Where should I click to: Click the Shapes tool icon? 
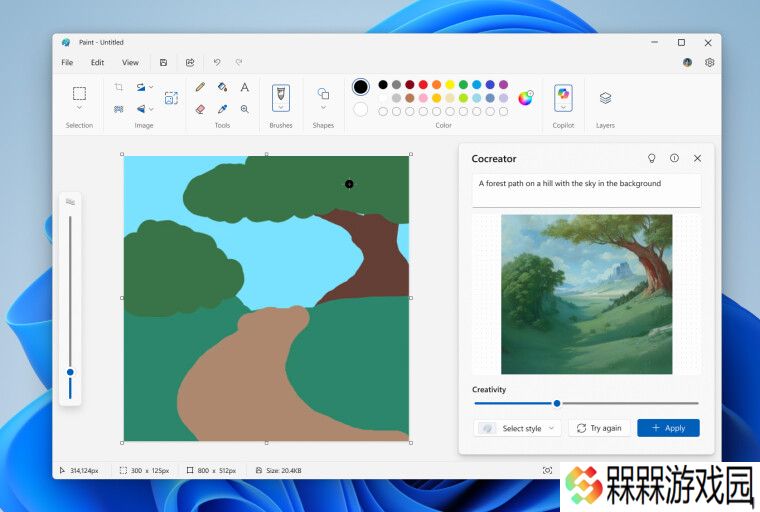pos(323,93)
